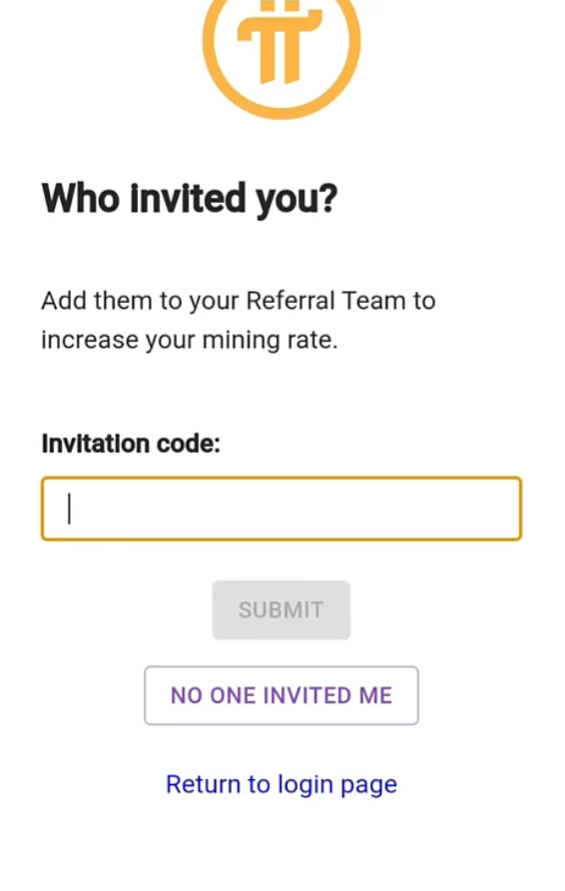The height and width of the screenshot is (891, 565).
Task: Select the yellow-bordered invitation text box
Action: (x=281, y=509)
